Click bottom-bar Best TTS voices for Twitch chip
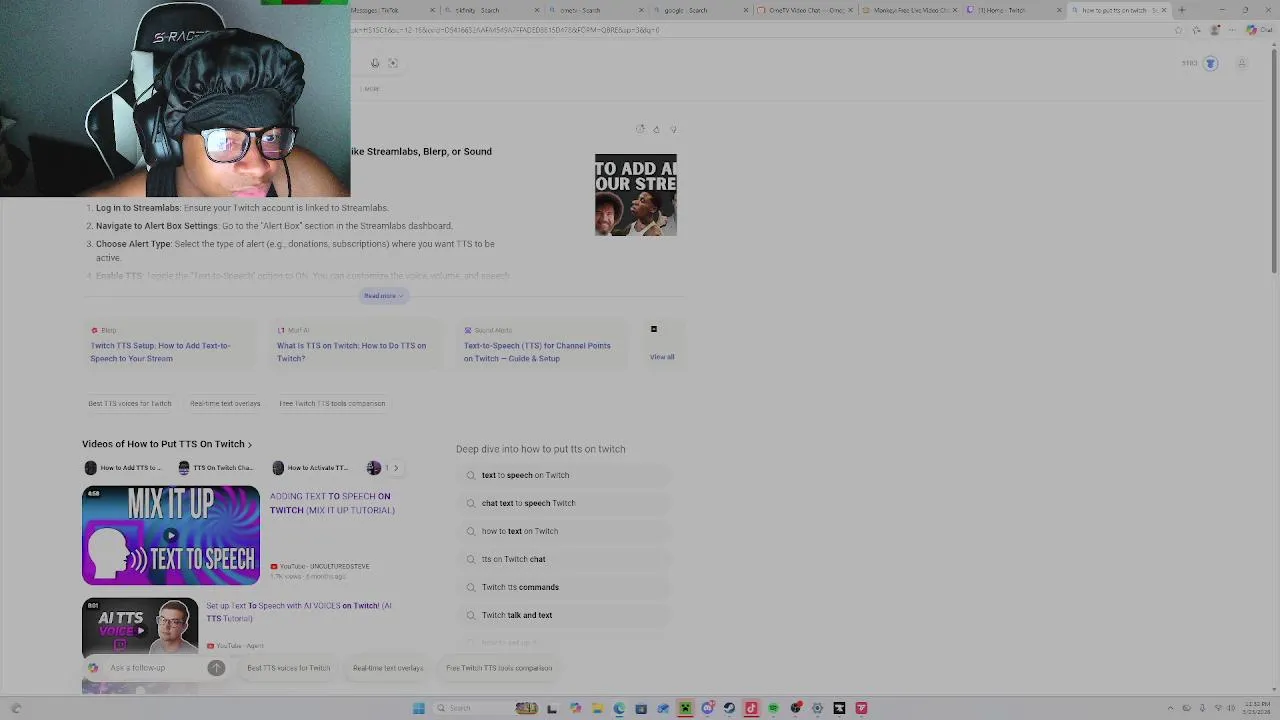The height and width of the screenshot is (720, 1280). click(289, 668)
